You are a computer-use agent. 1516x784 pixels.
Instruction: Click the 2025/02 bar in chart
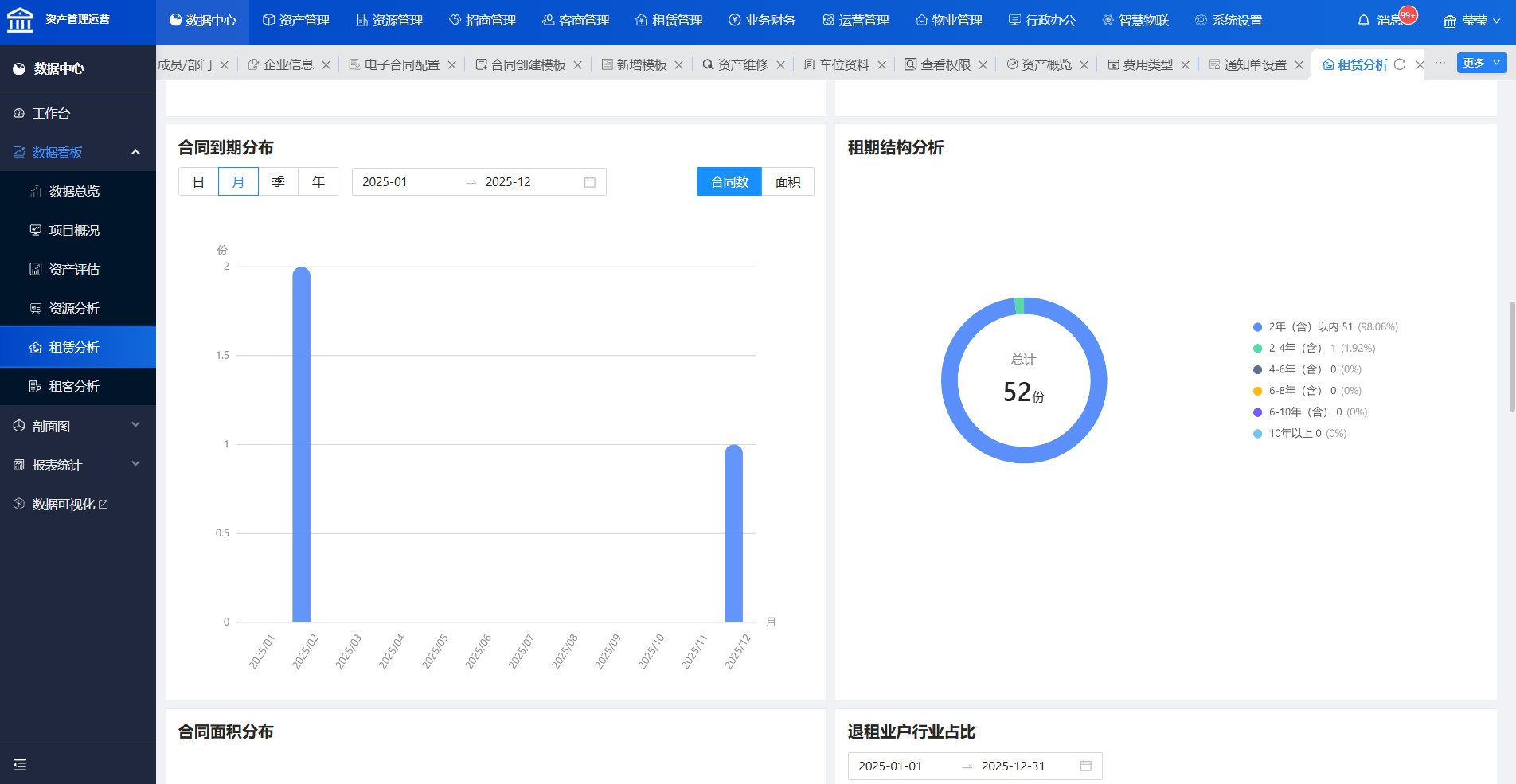click(x=301, y=444)
